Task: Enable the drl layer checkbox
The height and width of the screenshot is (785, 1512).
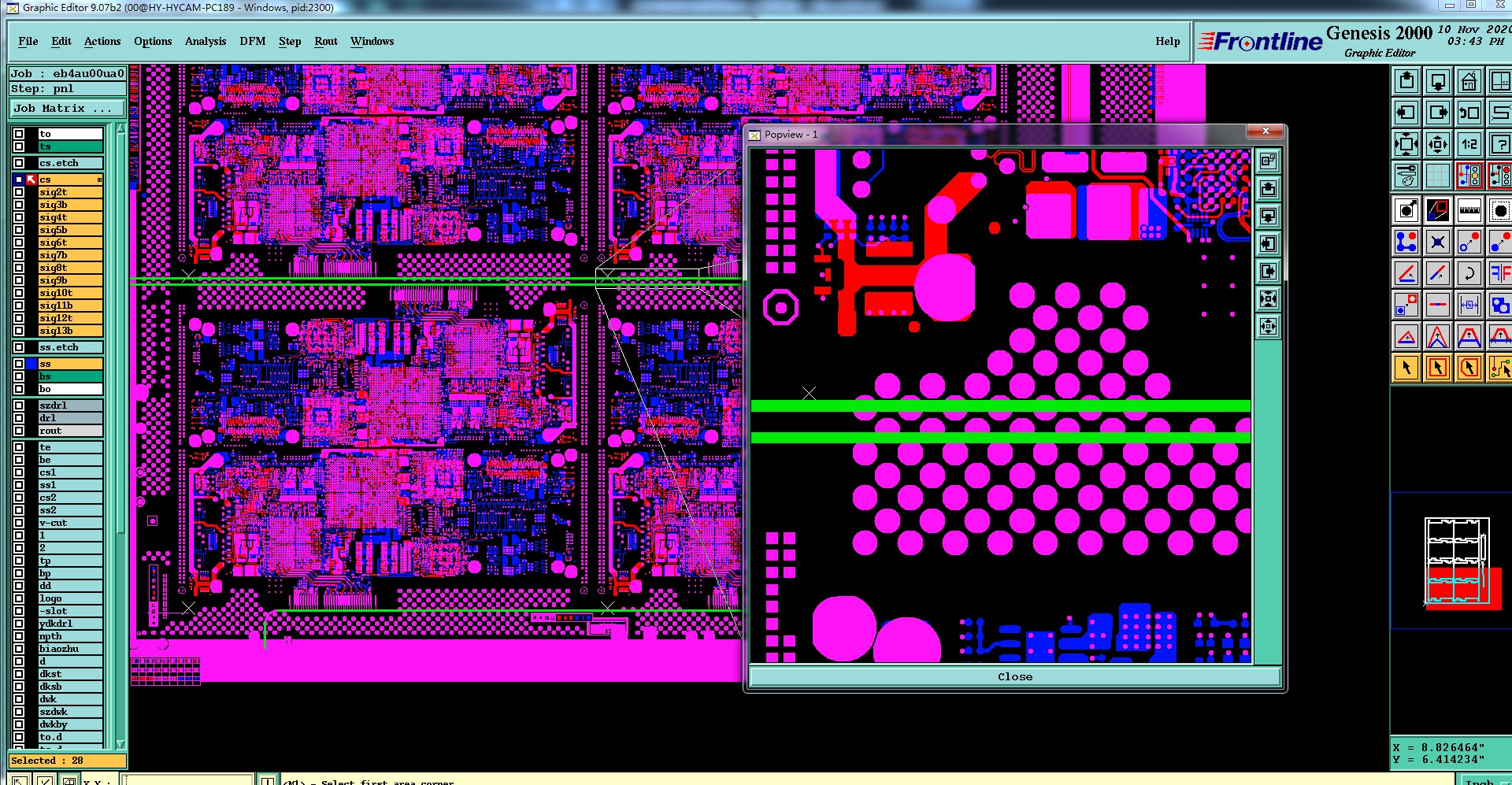Action: pos(19,418)
